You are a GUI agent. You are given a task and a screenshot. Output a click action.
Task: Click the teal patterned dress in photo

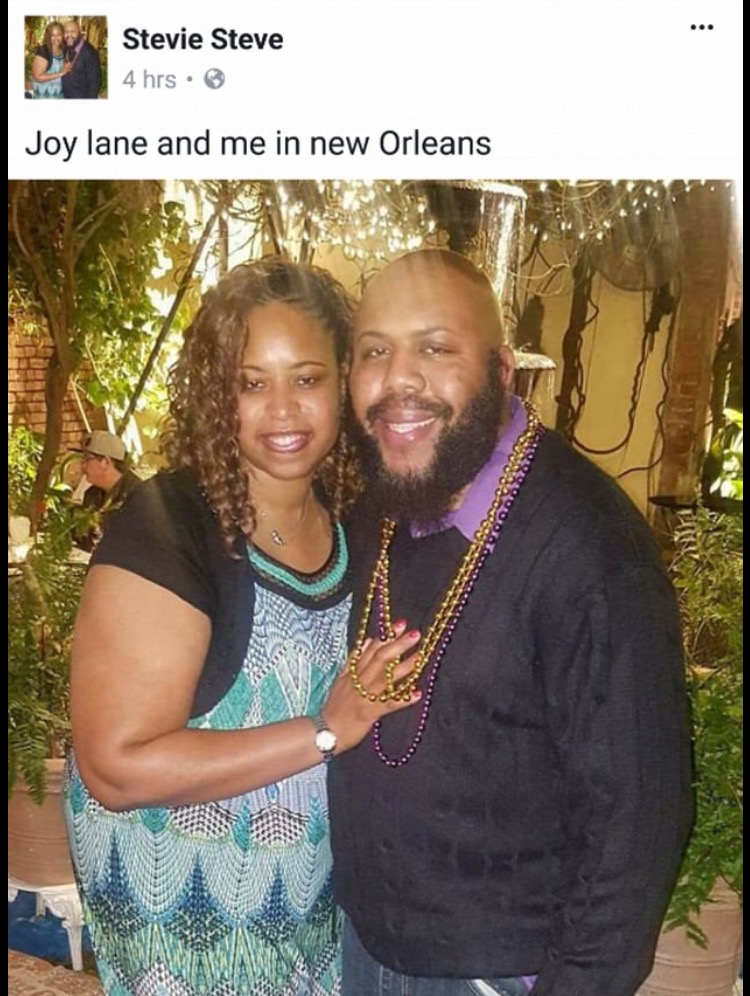210,794
